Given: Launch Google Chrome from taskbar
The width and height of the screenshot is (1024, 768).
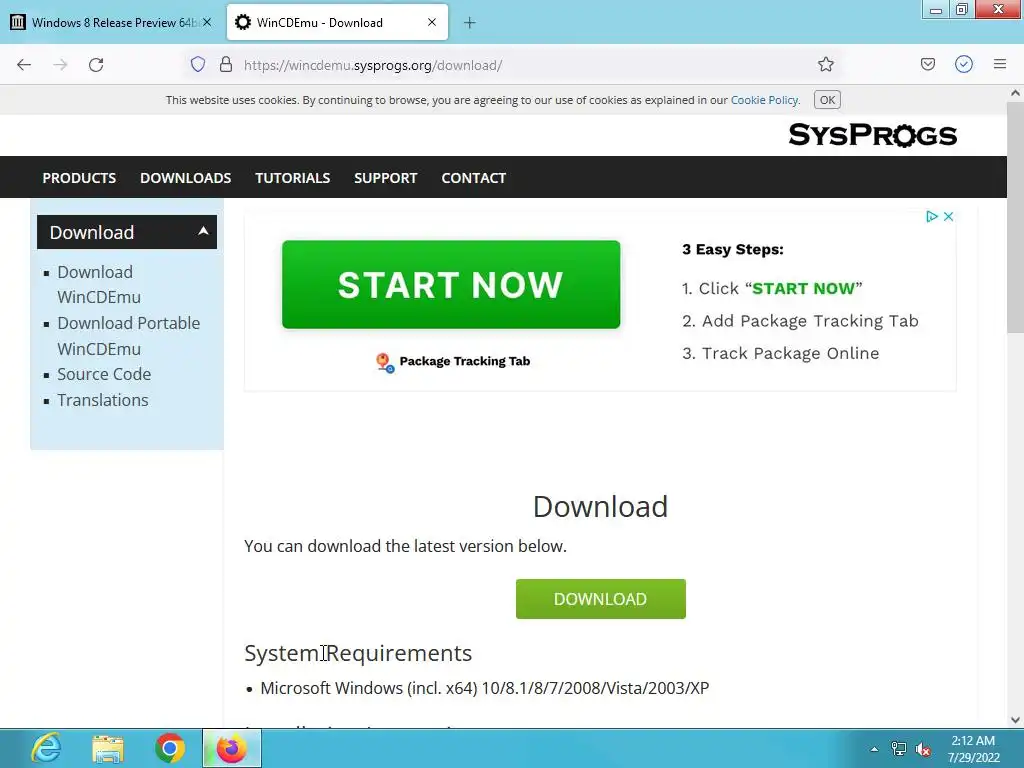Looking at the screenshot, I should pyautogui.click(x=170, y=748).
